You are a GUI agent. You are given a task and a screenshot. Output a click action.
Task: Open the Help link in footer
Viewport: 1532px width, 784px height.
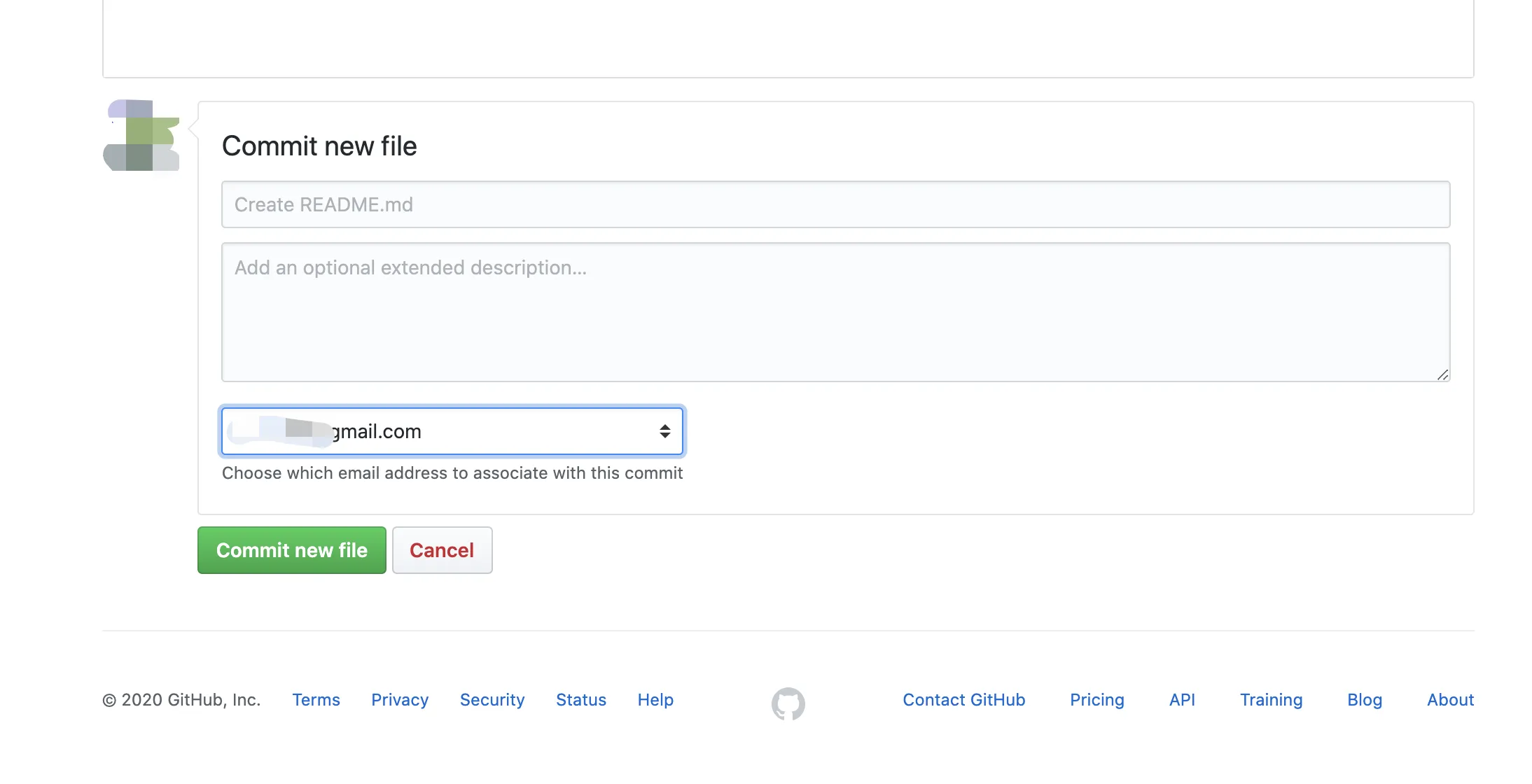[655, 700]
